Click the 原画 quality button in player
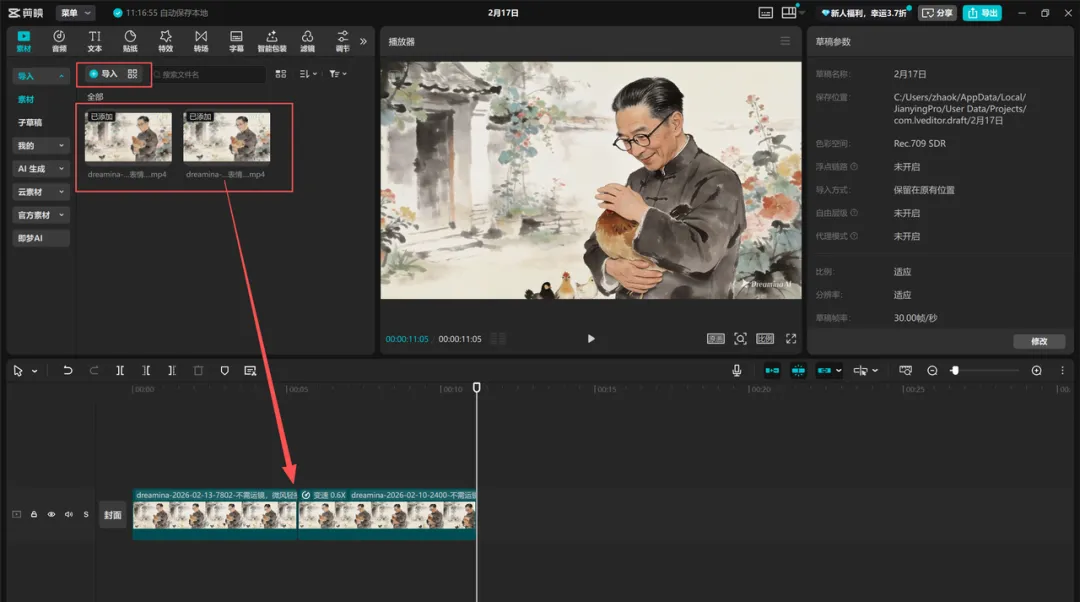The image size is (1080, 602). click(716, 339)
